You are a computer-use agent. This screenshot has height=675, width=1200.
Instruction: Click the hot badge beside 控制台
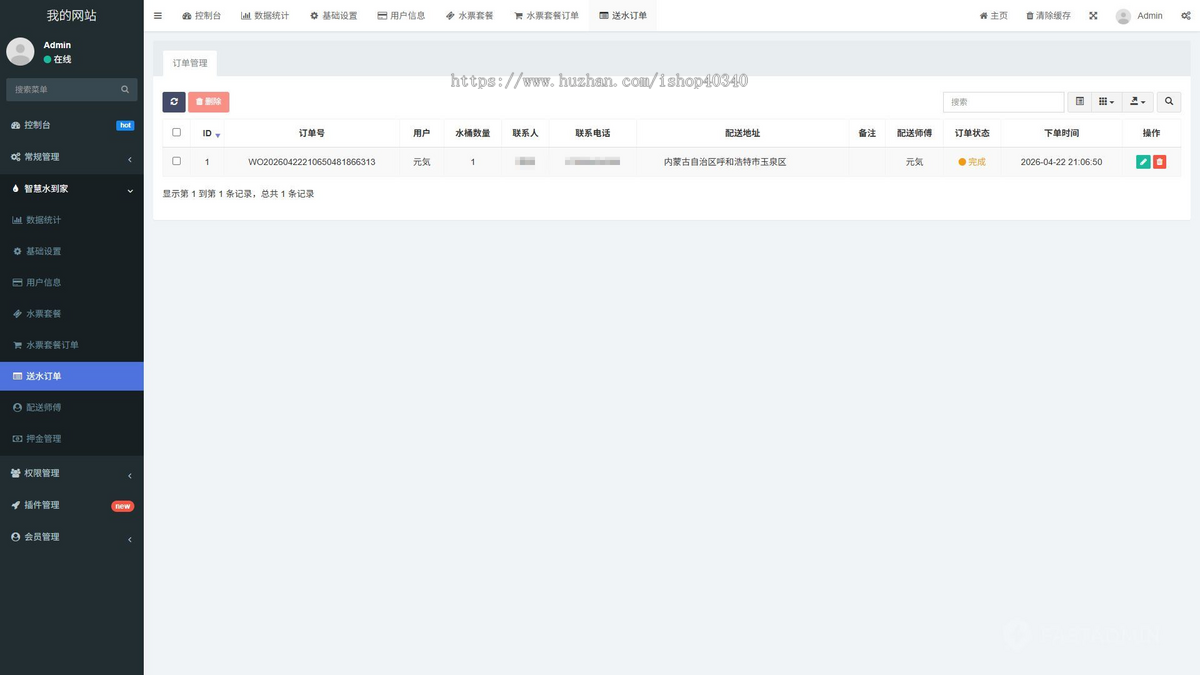pyautogui.click(x=125, y=125)
